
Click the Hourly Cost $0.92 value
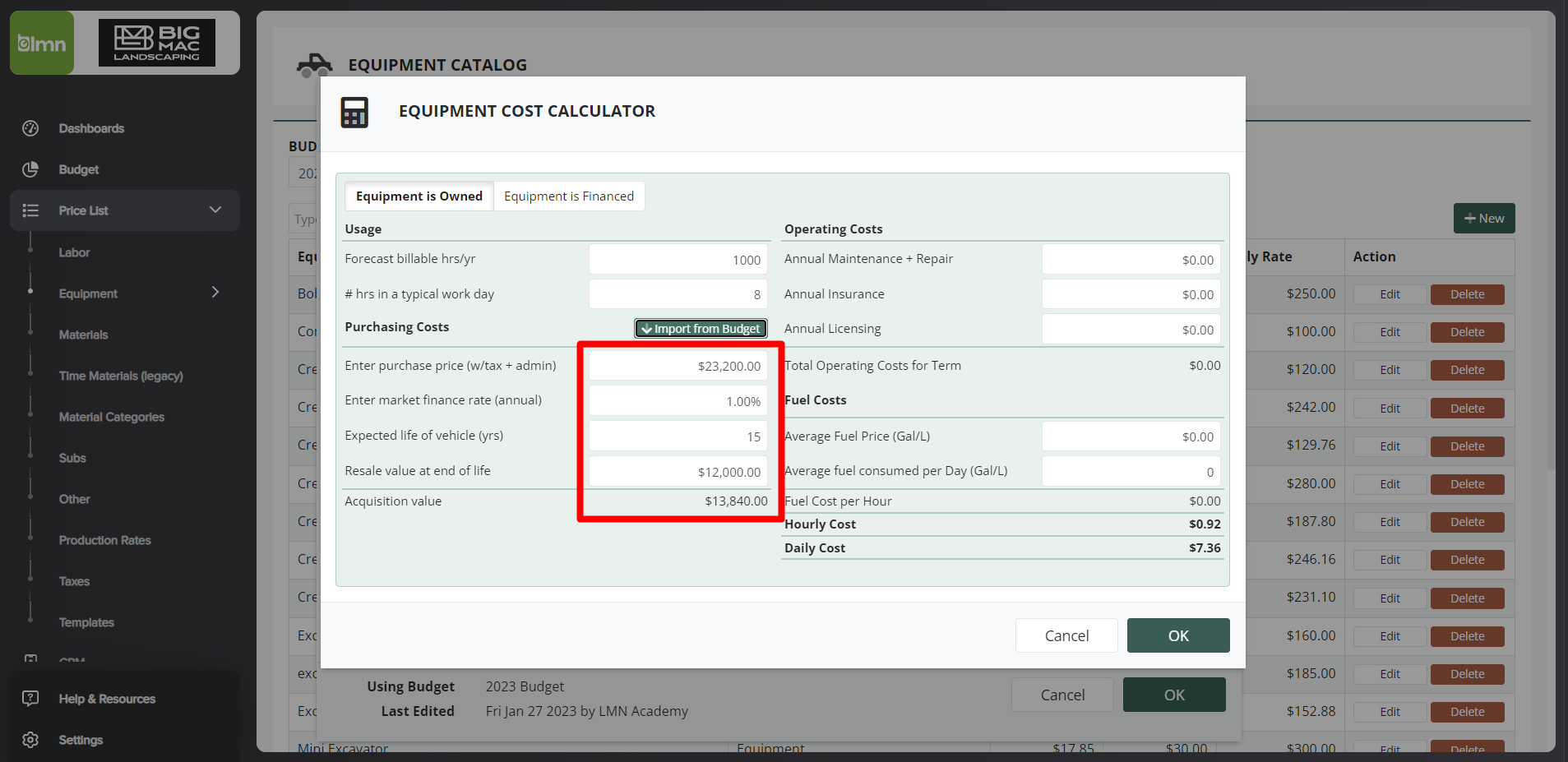(x=1205, y=524)
